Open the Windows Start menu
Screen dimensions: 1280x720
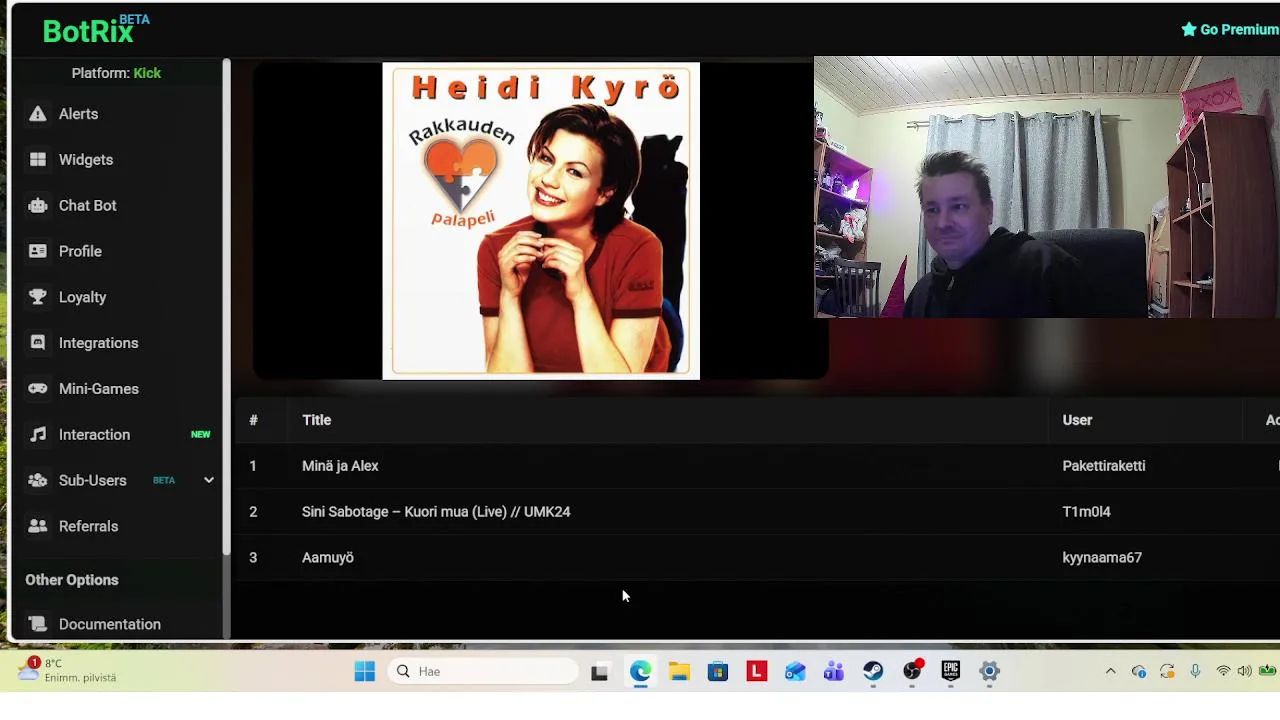coord(365,672)
